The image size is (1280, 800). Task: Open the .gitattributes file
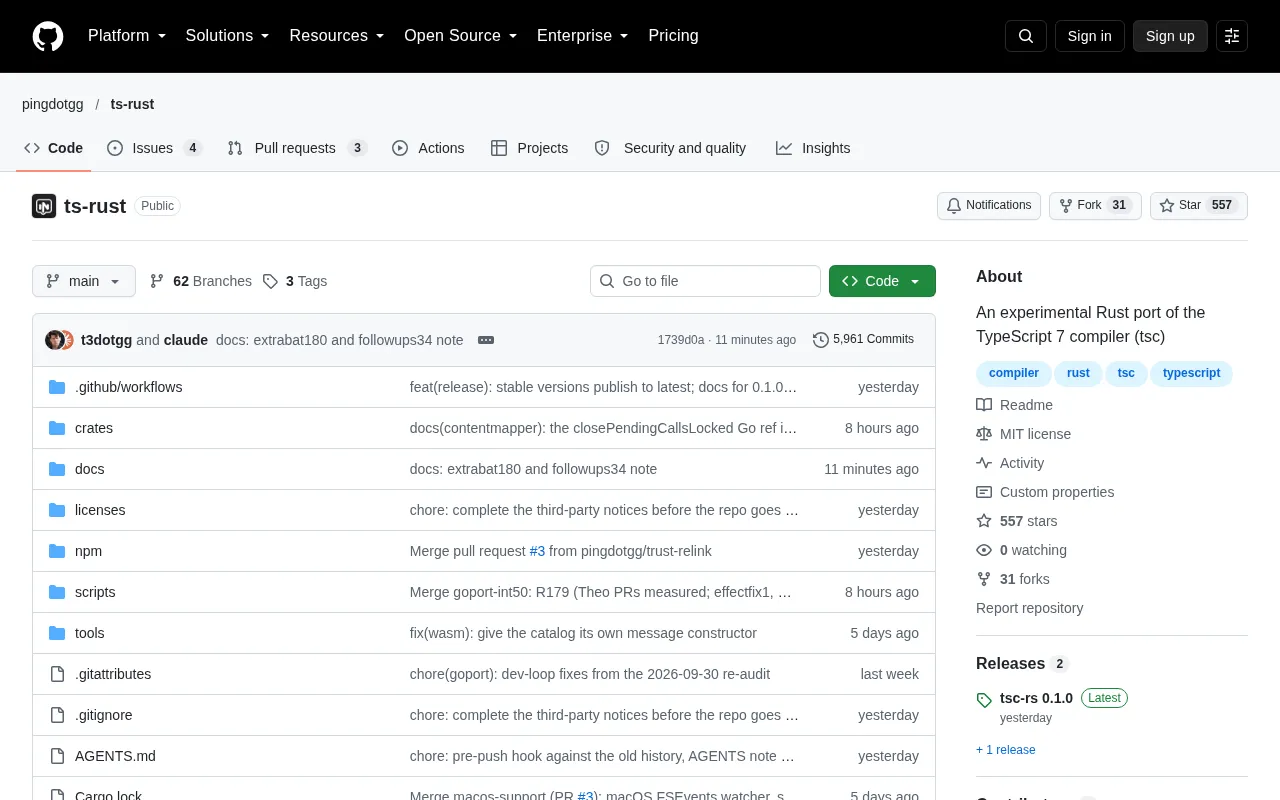tap(113, 674)
